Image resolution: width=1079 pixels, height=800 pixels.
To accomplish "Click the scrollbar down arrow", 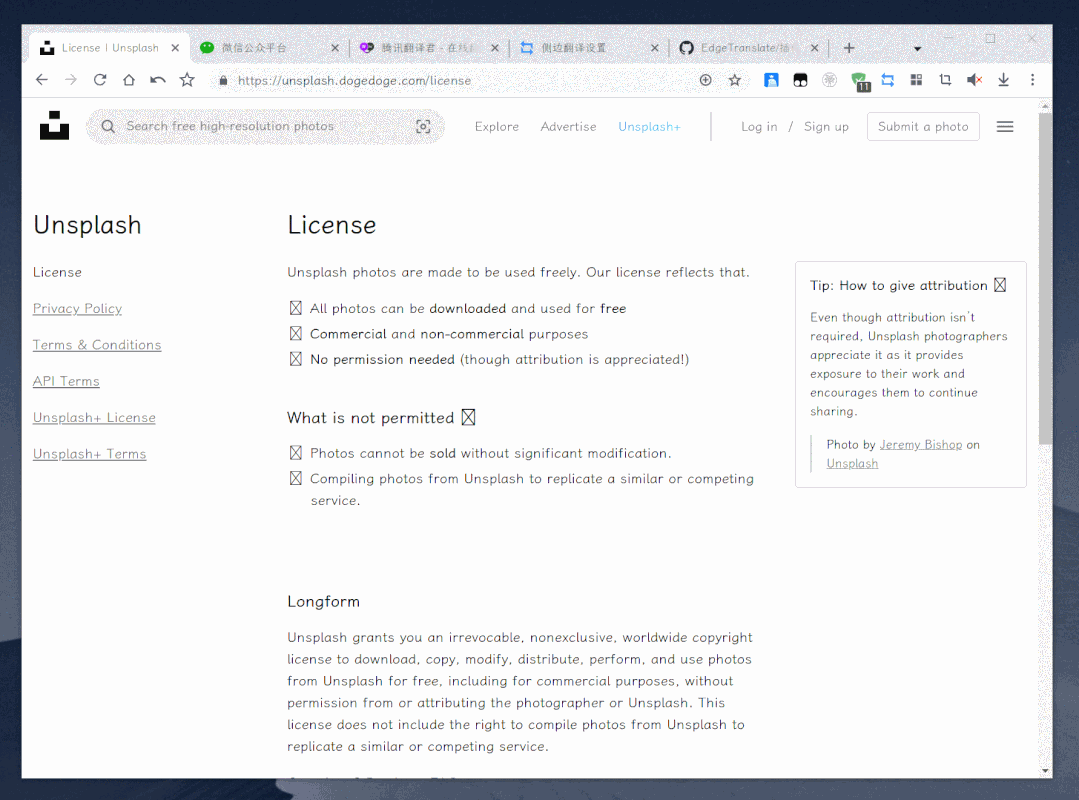I will 1045,771.
